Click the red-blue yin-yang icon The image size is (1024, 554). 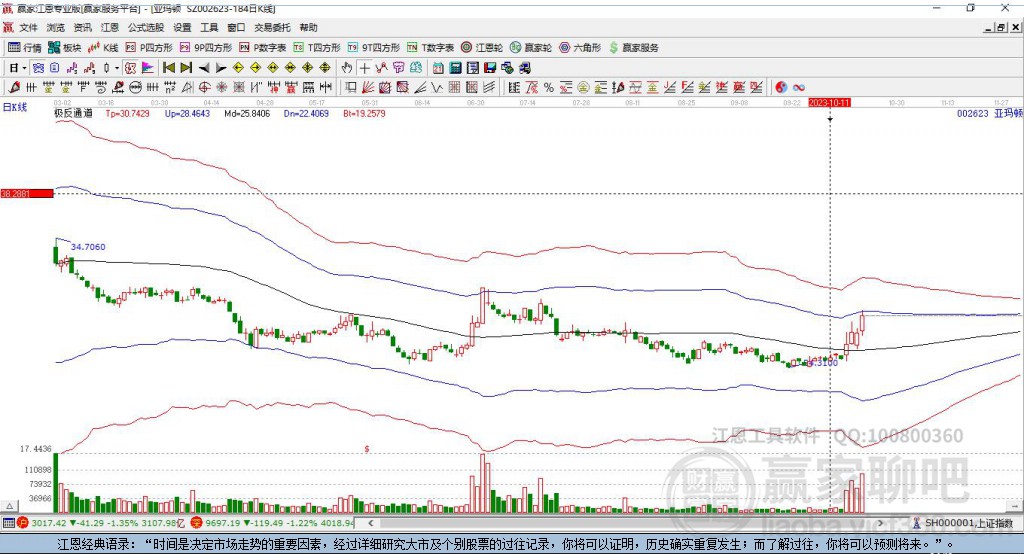point(781,88)
